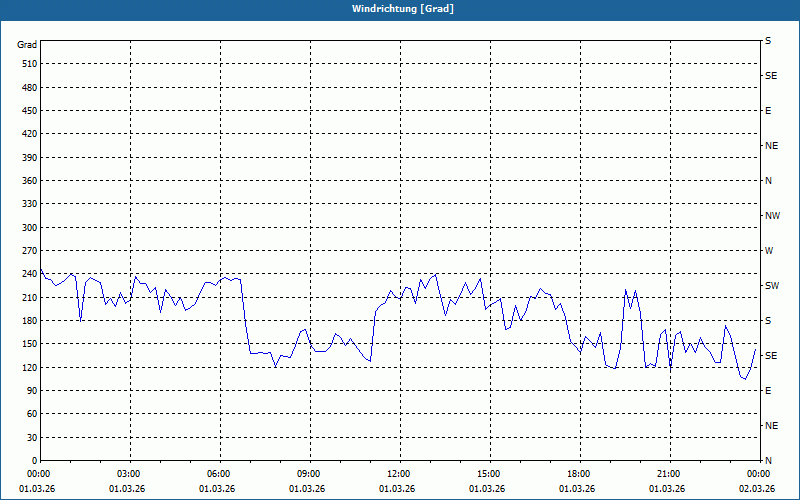
Task: Click the 03:00 time label
Action: pos(130,474)
